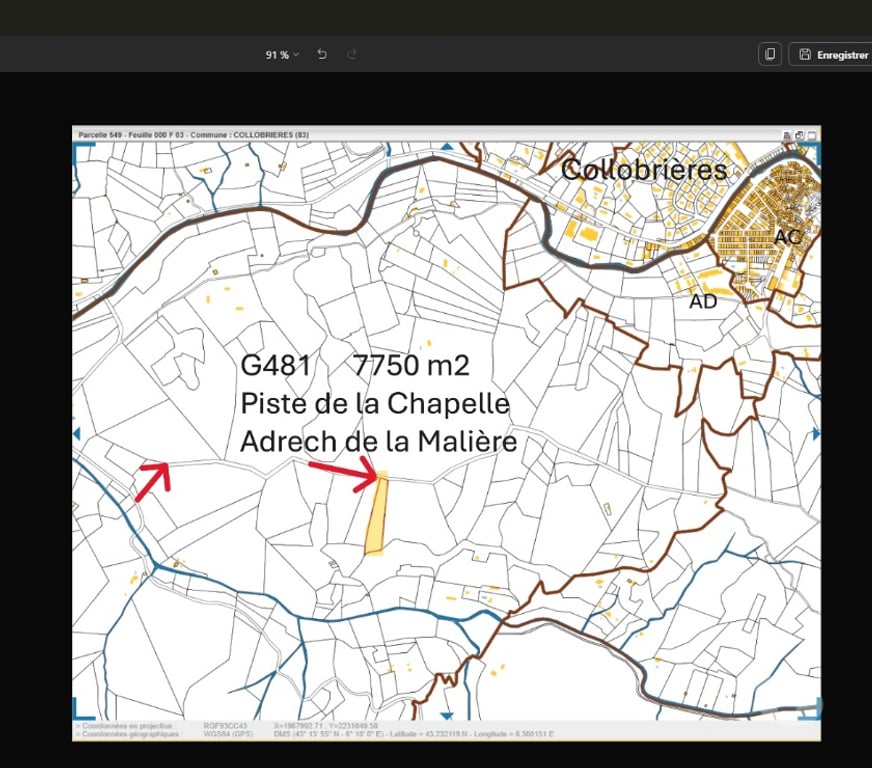Click the Collobrières town label
Screen dimensions: 872x768
point(643,170)
